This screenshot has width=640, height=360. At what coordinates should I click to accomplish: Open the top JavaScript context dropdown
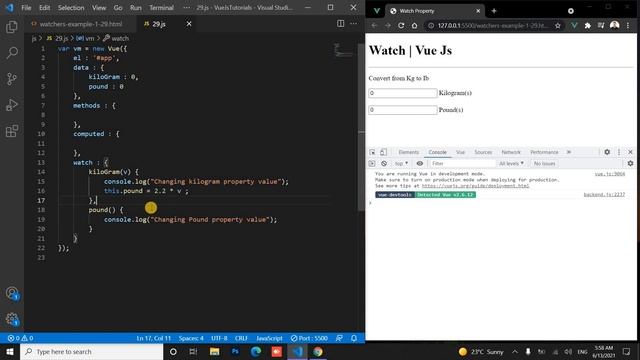(401, 163)
